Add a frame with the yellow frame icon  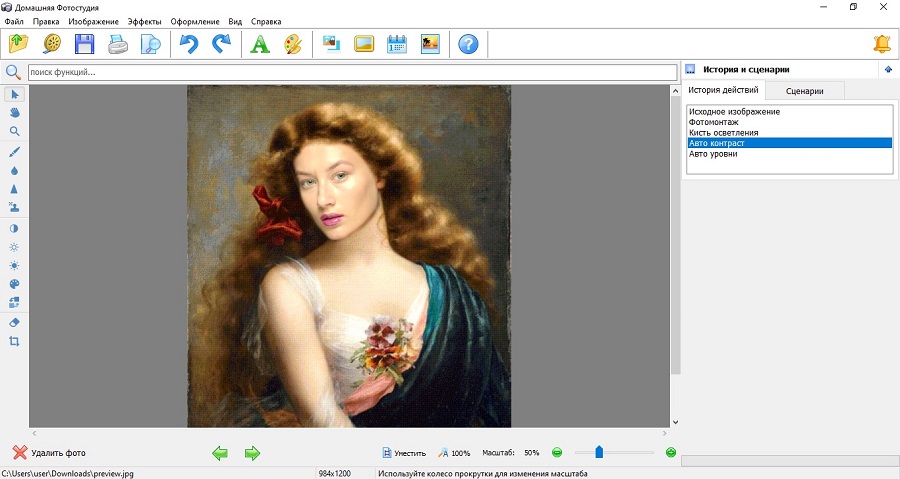[x=364, y=44]
